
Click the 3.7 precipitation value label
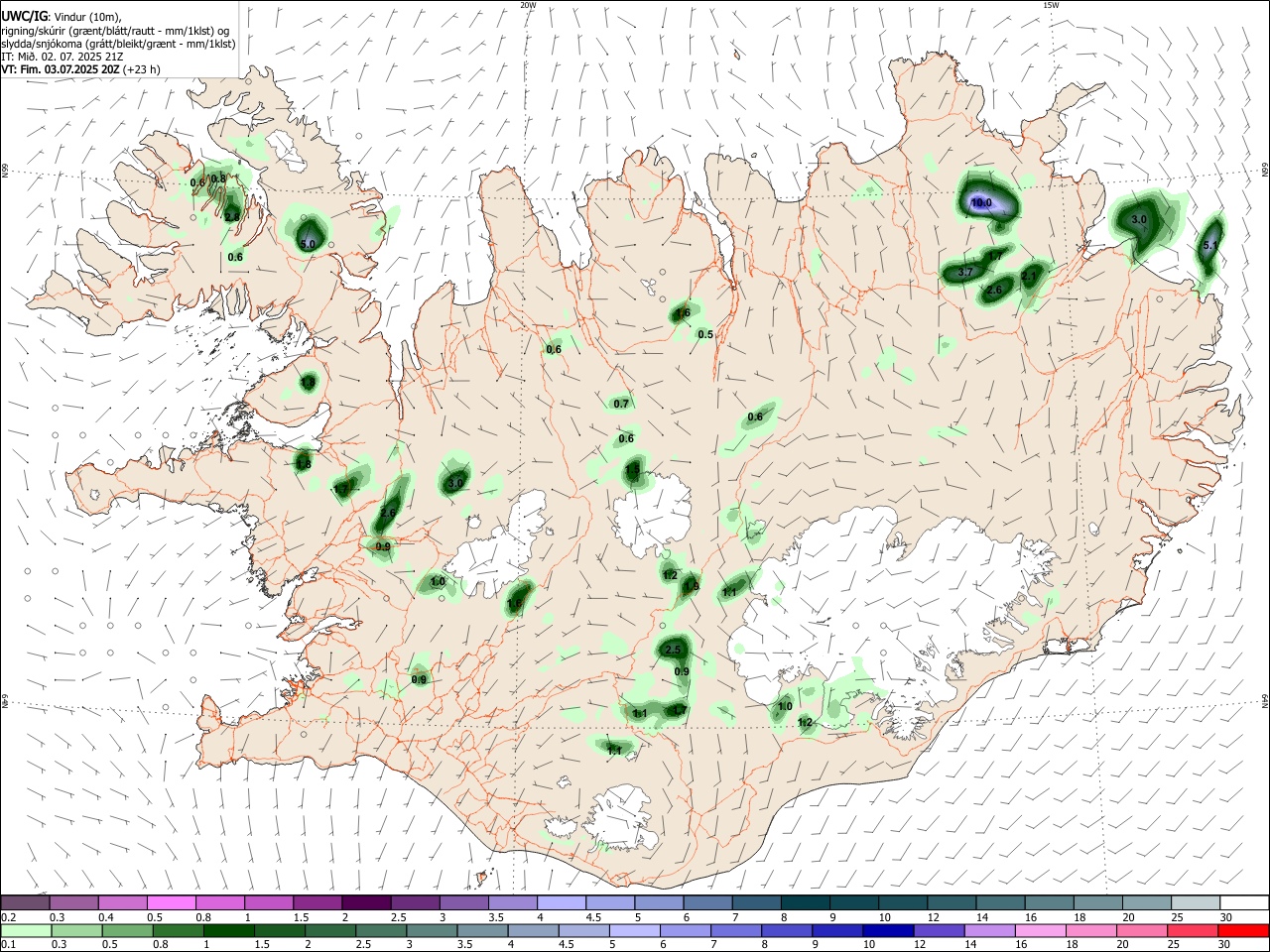965,272
